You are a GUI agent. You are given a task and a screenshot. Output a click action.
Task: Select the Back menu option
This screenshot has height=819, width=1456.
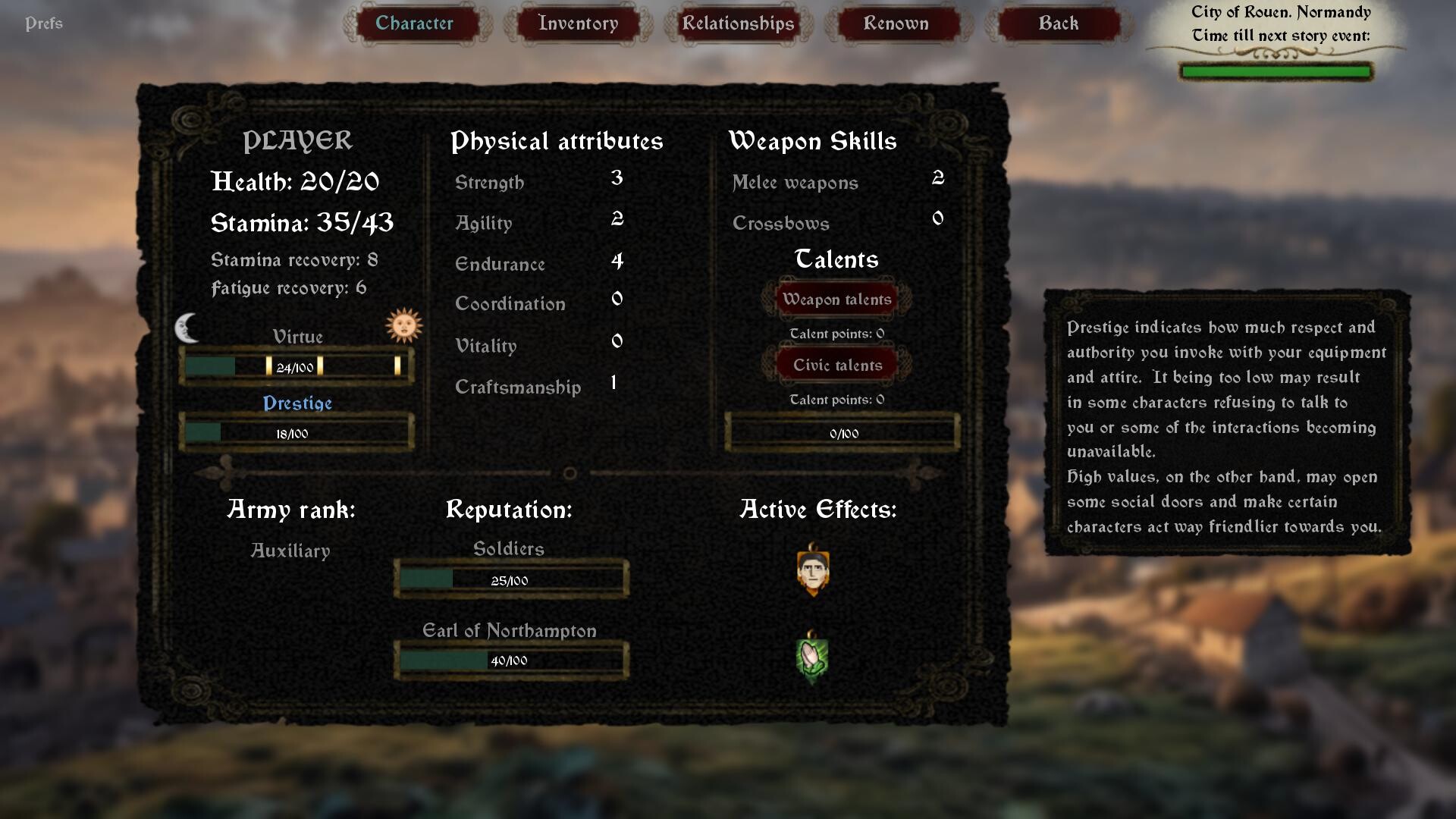click(1056, 24)
